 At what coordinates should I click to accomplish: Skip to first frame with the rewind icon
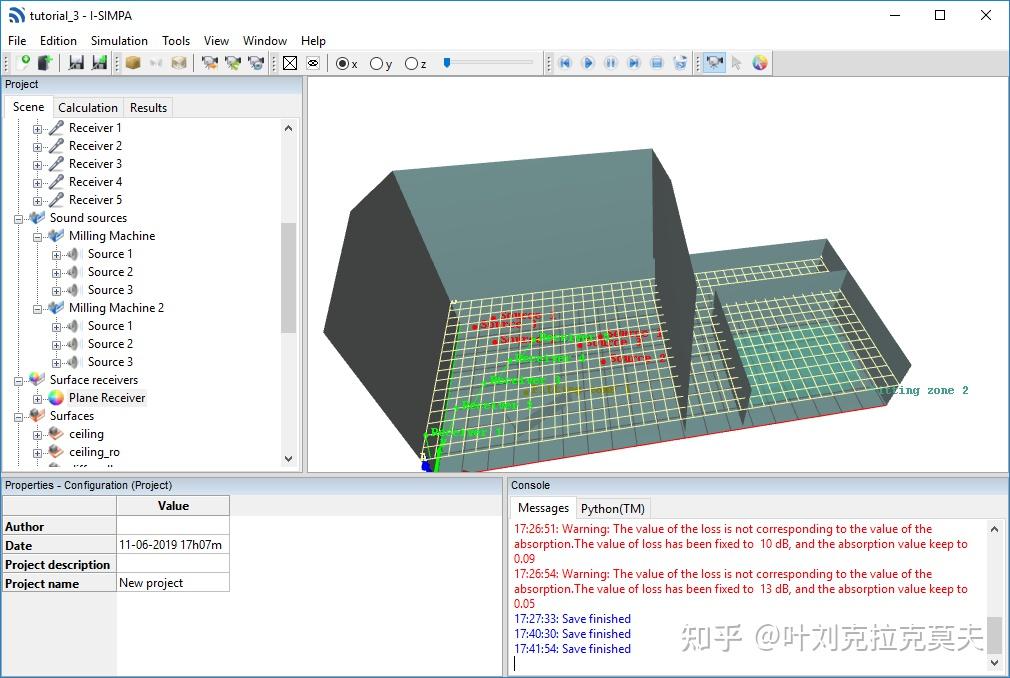point(564,62)
